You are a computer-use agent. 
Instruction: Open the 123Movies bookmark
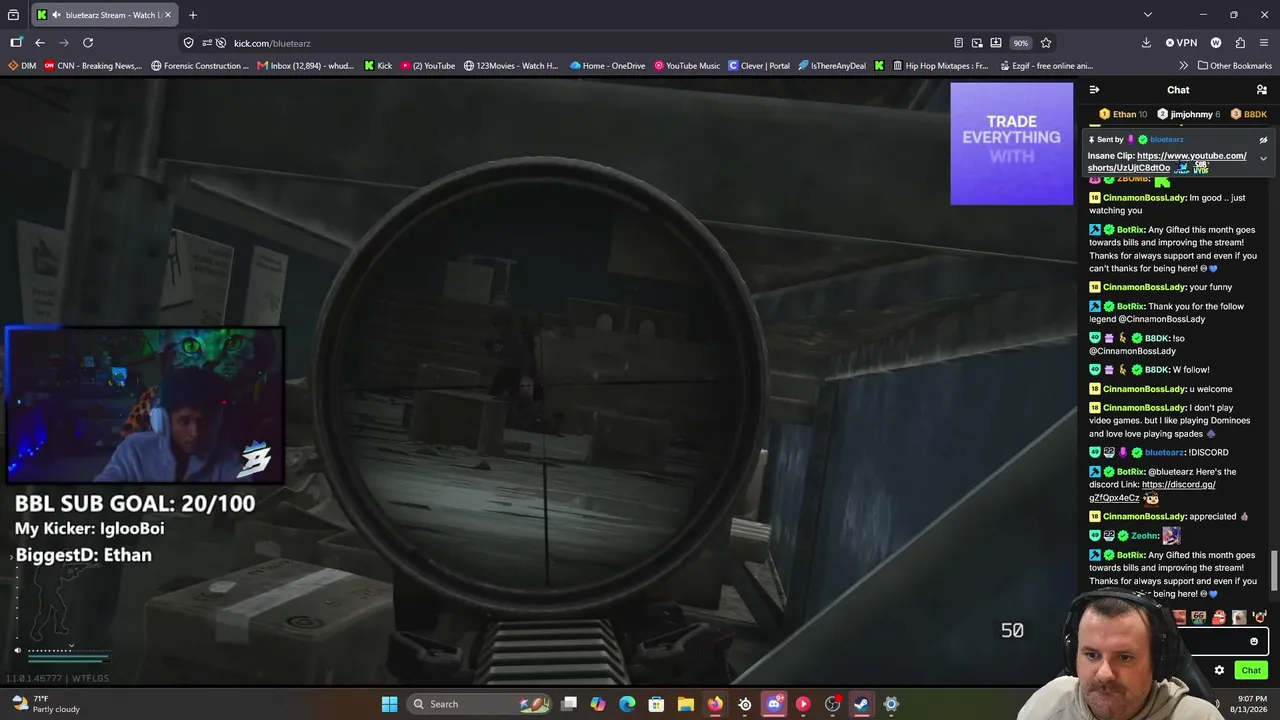(x=511, y=66)
